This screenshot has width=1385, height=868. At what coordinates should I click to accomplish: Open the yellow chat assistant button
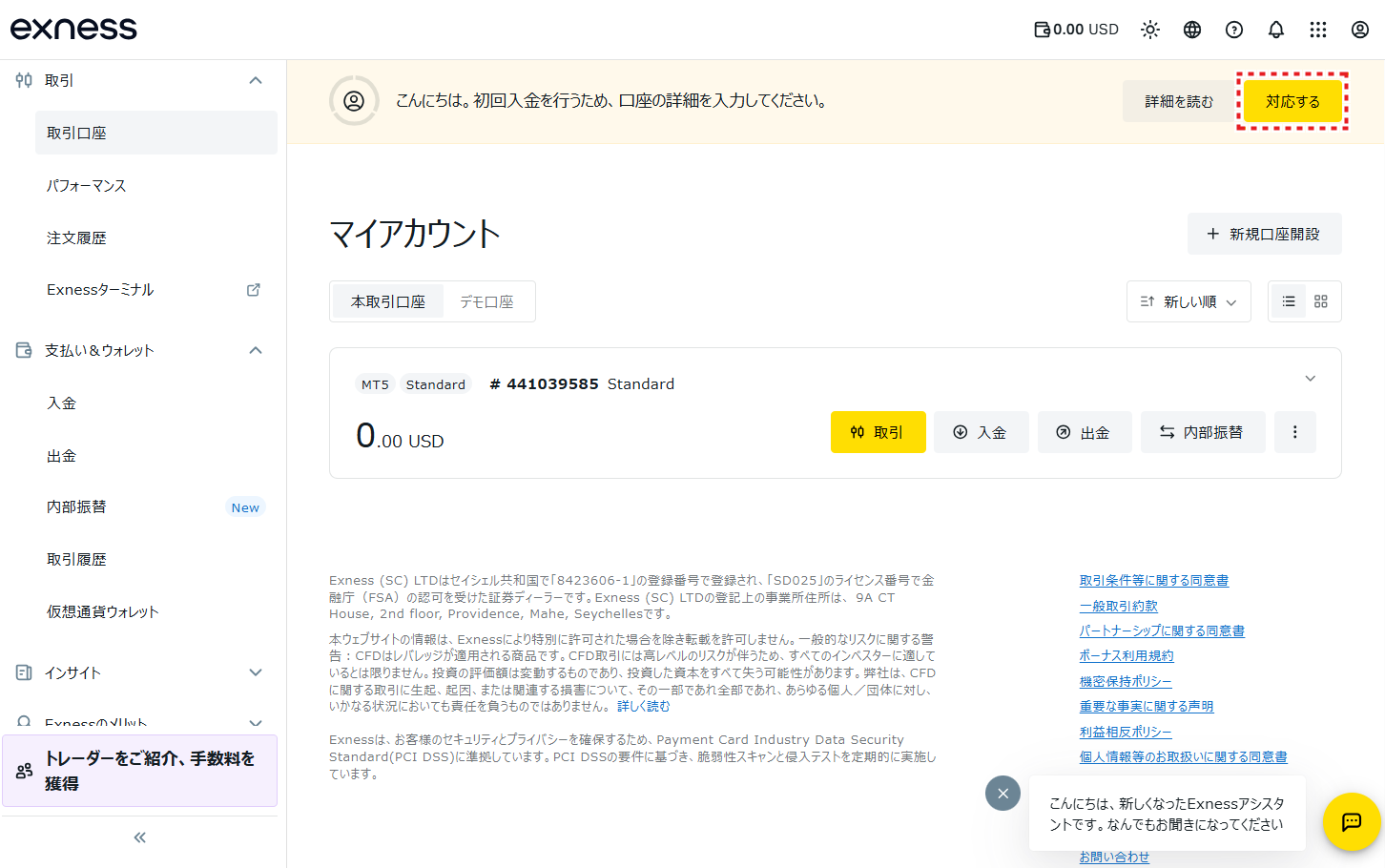[x=1352, y=821]
